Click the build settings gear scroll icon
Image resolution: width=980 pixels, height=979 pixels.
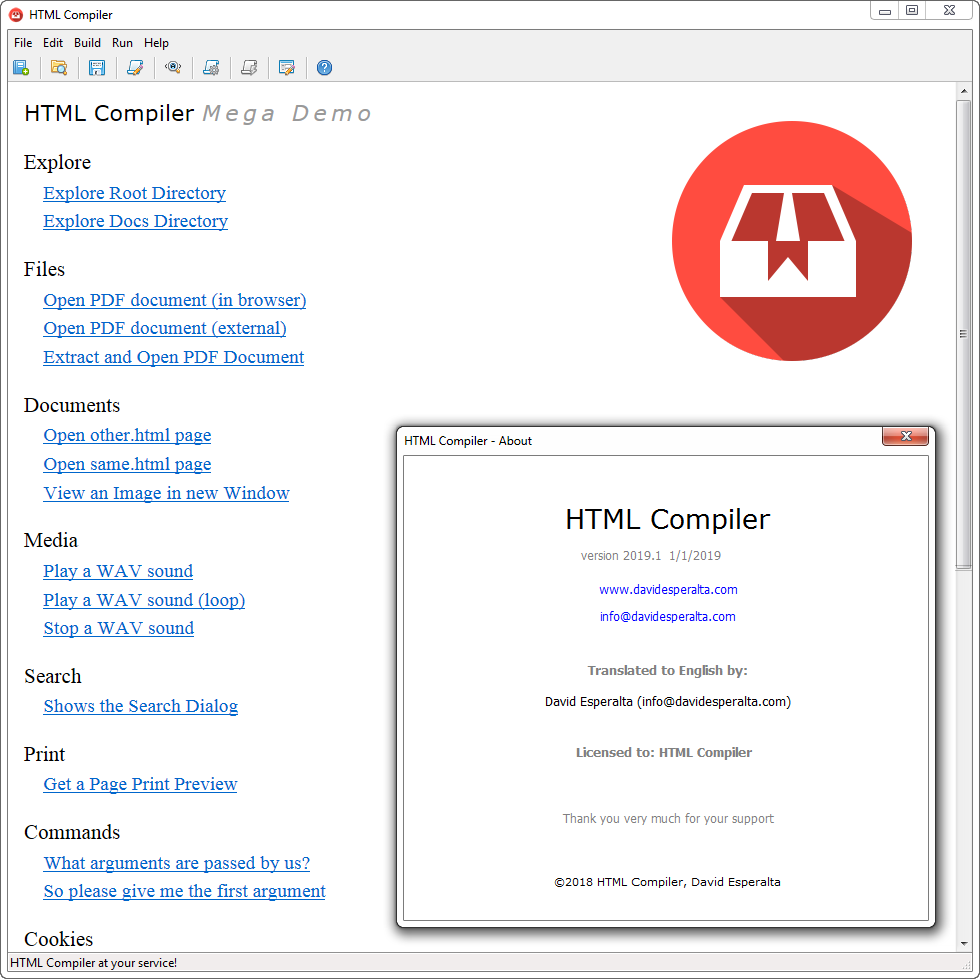point(211,68)
